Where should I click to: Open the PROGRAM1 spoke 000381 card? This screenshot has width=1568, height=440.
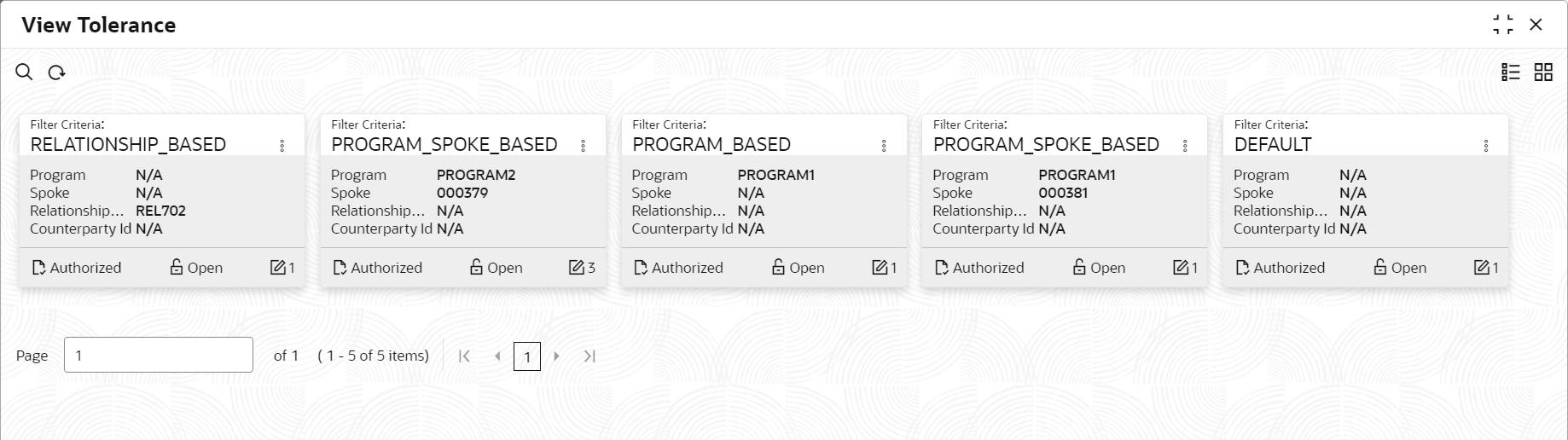coord(1064,201)
